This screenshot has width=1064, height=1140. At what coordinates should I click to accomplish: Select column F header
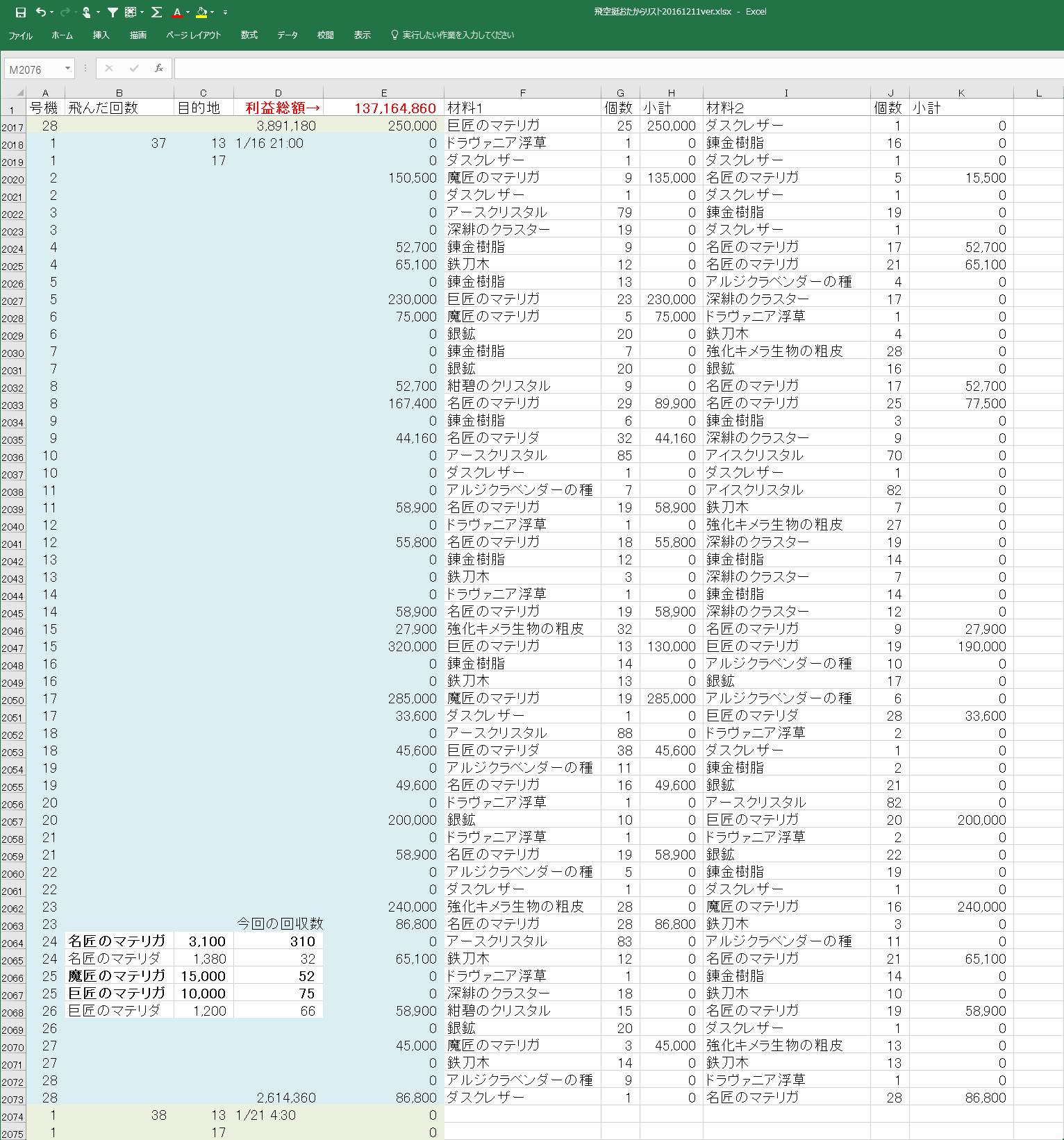[x=522, y=92]
